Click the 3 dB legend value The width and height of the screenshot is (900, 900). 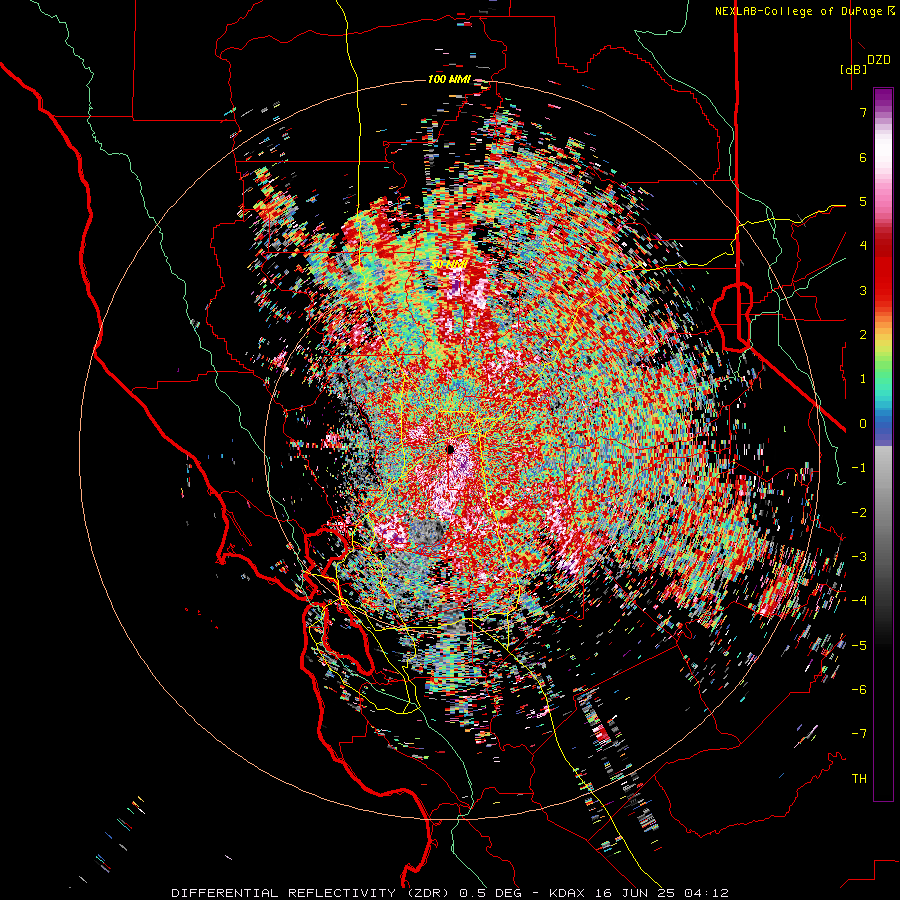tap(863, 290)
